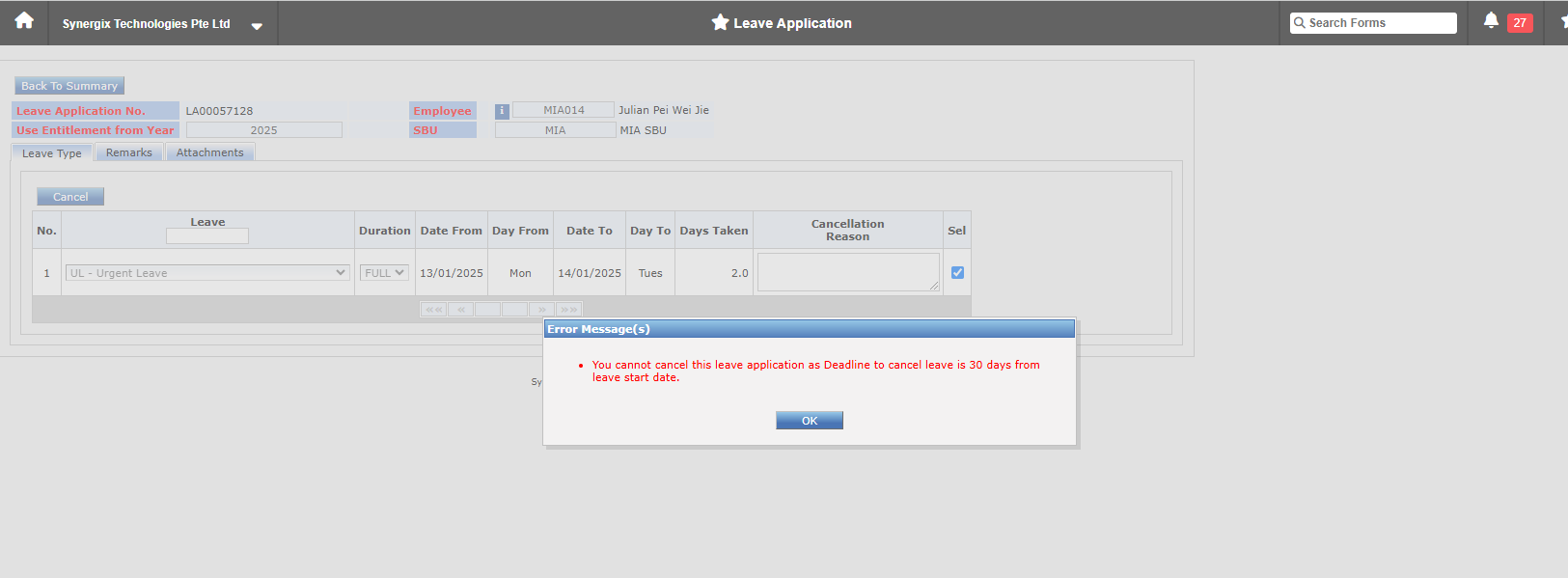Image resolution: width=1568 pixels, height=578 pixels.
Task: Click the first page number field in pager
Action: (x=487, y=310)
